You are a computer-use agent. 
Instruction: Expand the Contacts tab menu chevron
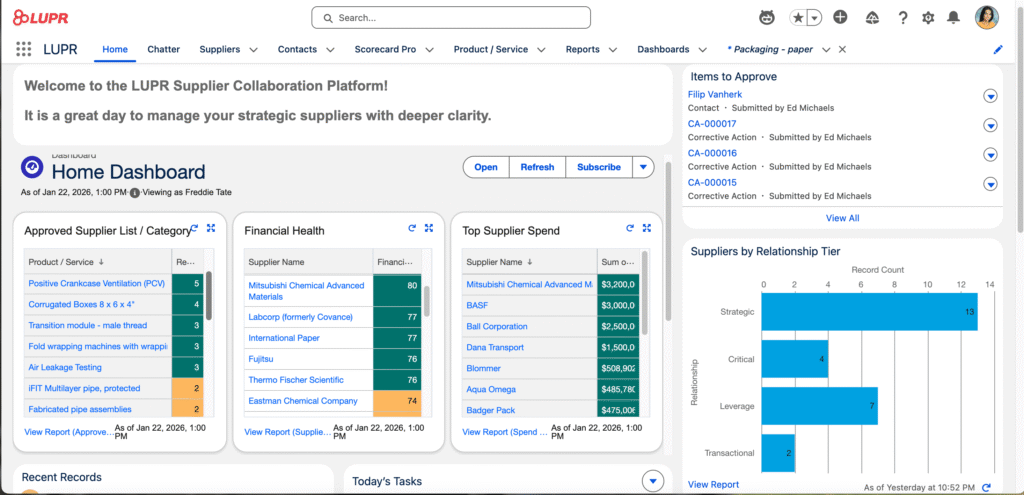click(330, 50)
